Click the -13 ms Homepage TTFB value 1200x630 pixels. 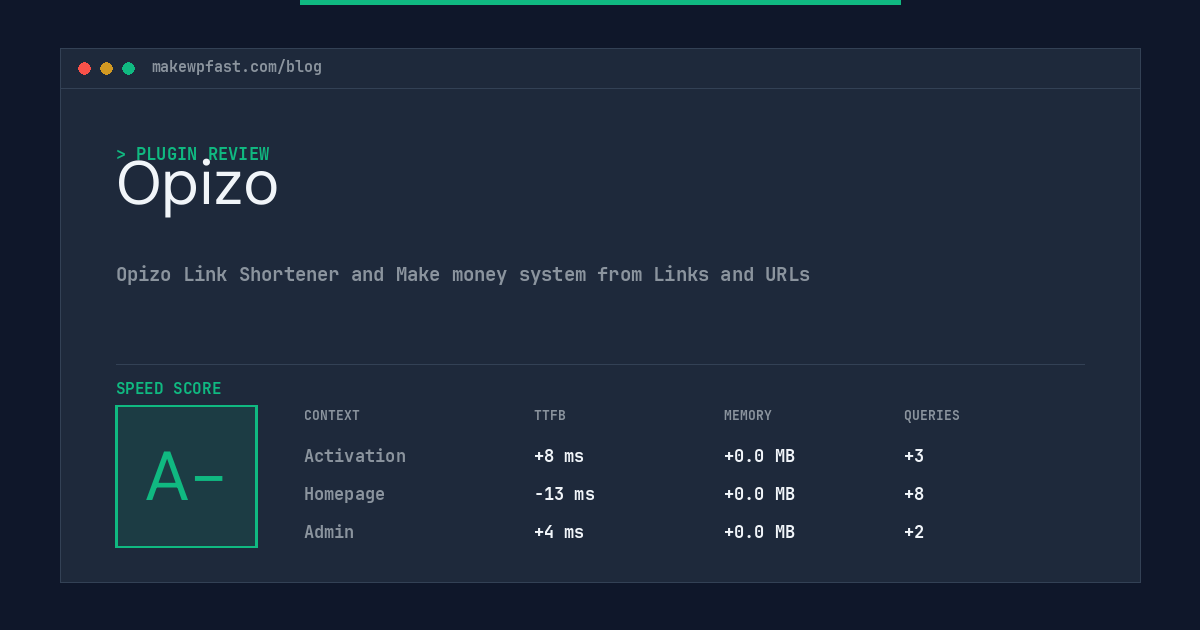coord(564,494)
